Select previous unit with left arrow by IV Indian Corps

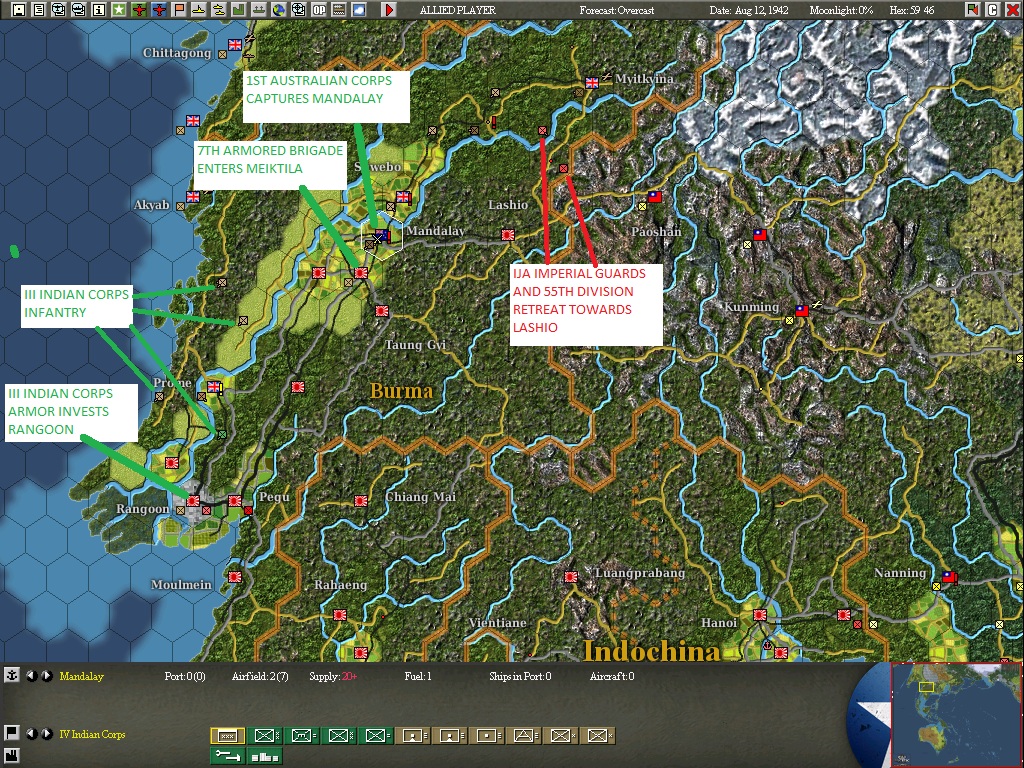[31, 734]
